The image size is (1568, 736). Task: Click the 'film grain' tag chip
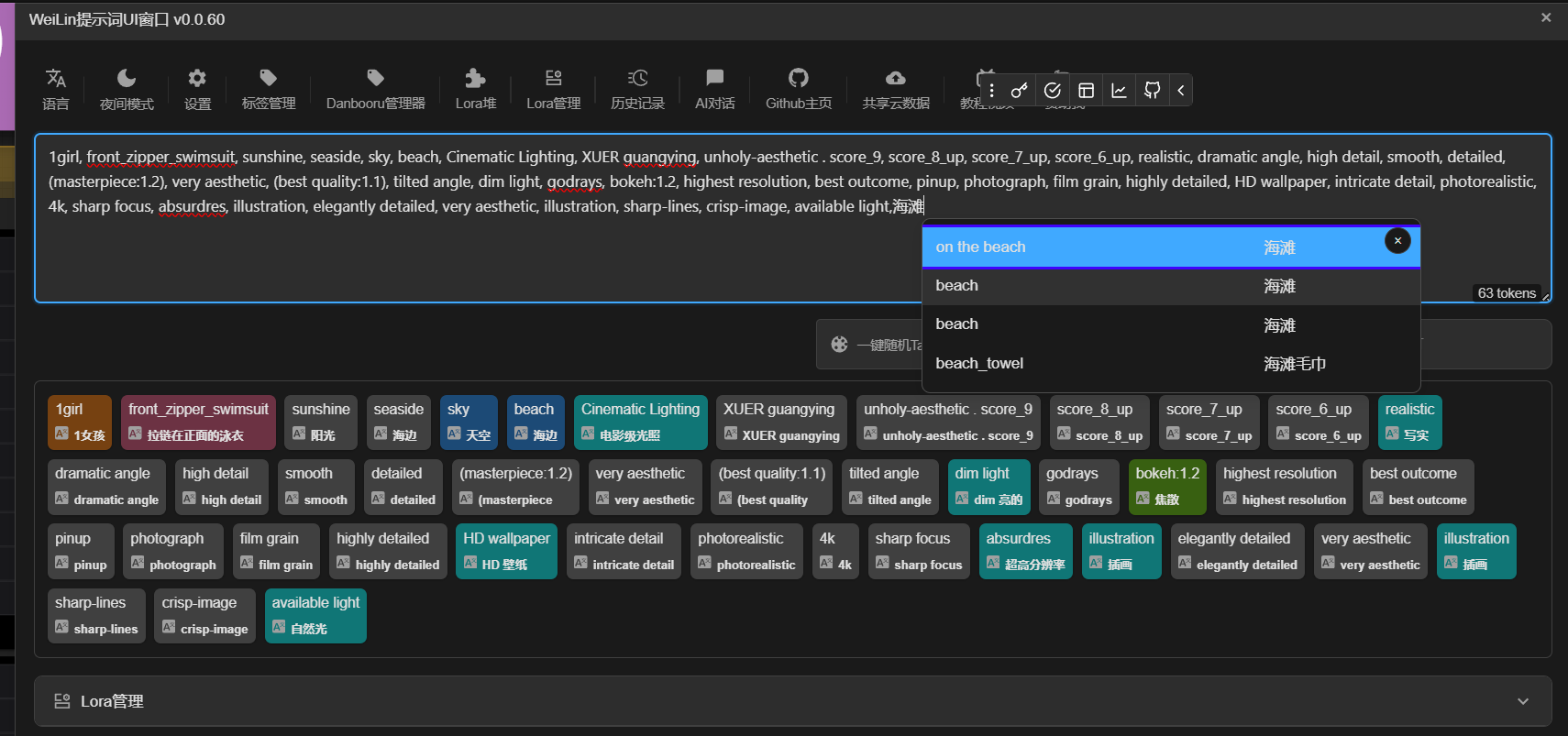[276, 552]
